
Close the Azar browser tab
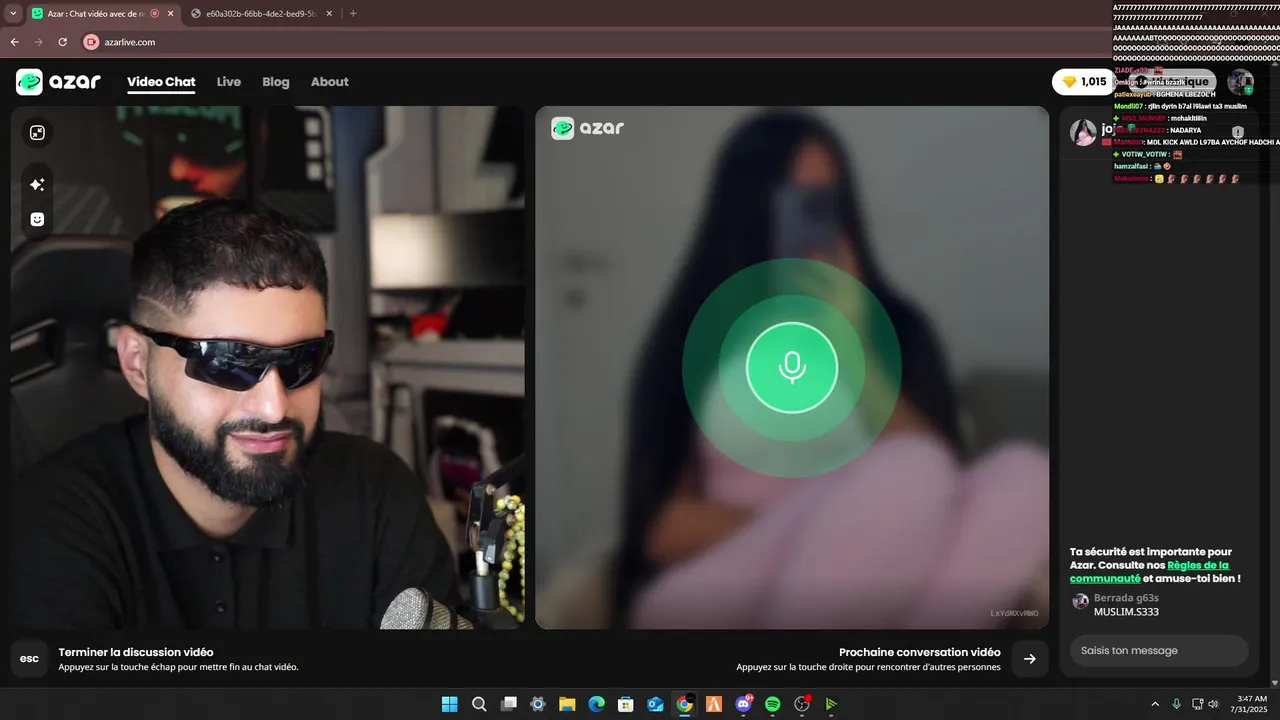click(170, 14)
